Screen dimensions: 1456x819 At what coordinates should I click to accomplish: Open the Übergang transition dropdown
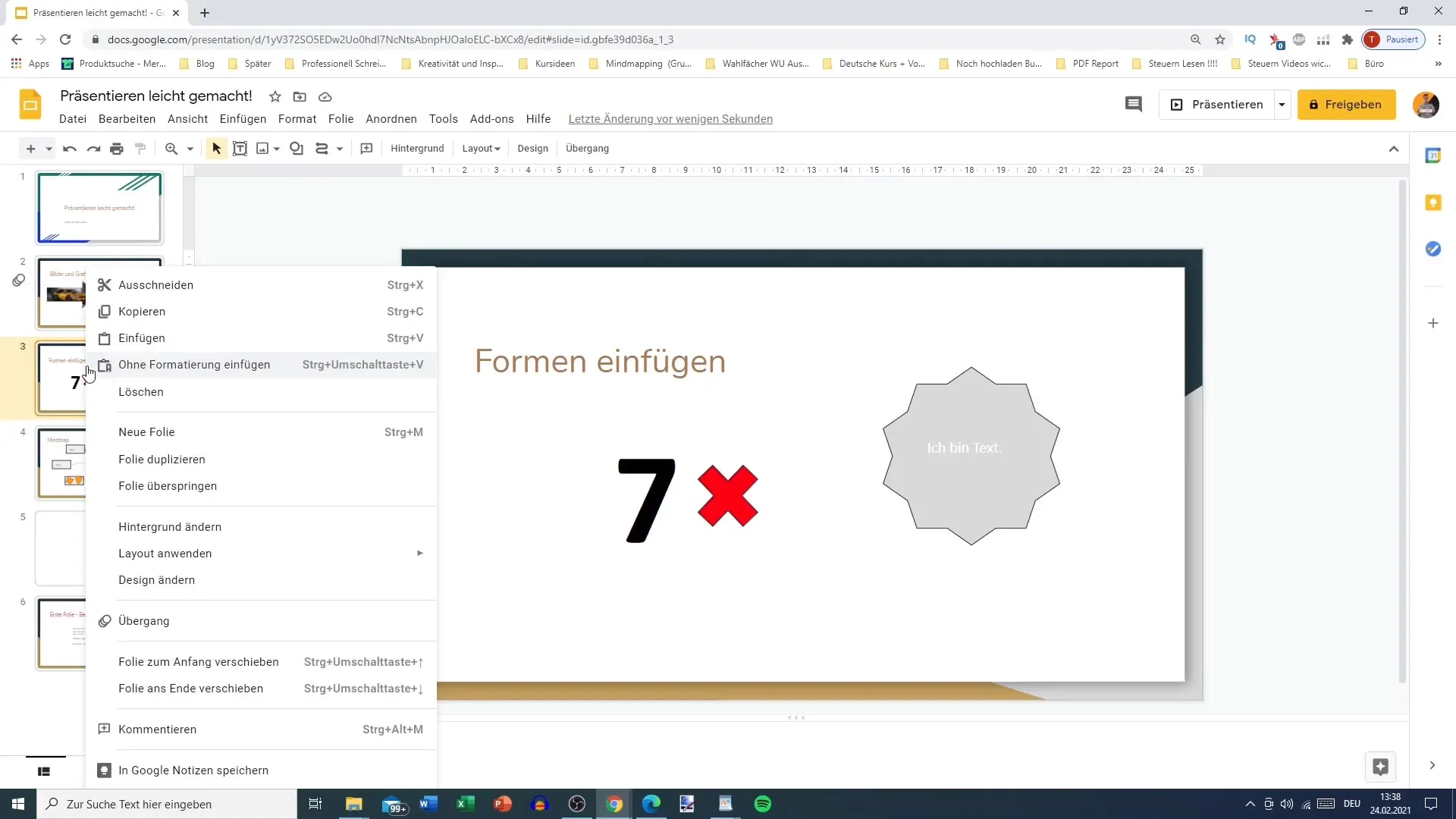(143, 620)
